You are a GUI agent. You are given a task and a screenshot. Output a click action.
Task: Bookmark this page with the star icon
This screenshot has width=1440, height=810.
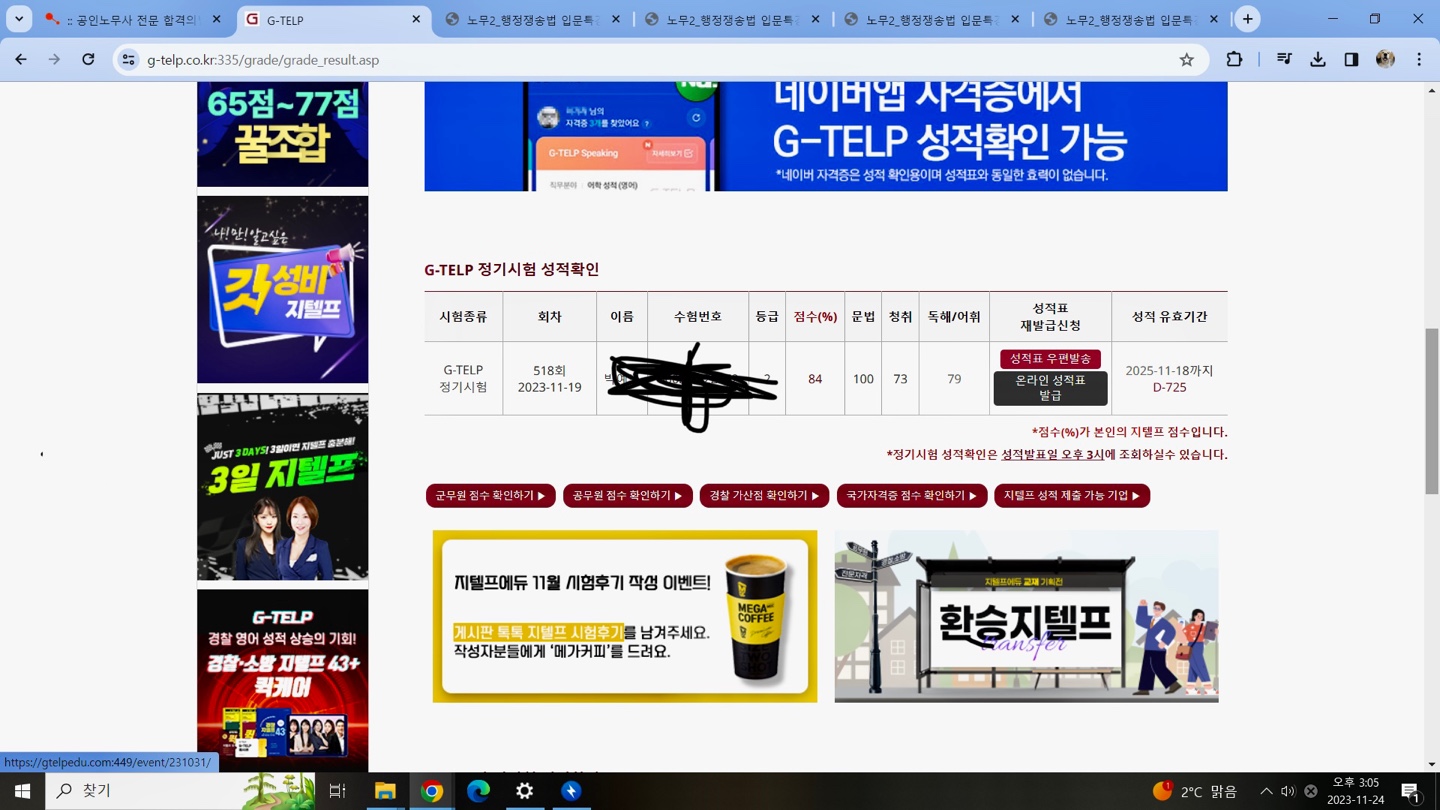point(1186,60)
